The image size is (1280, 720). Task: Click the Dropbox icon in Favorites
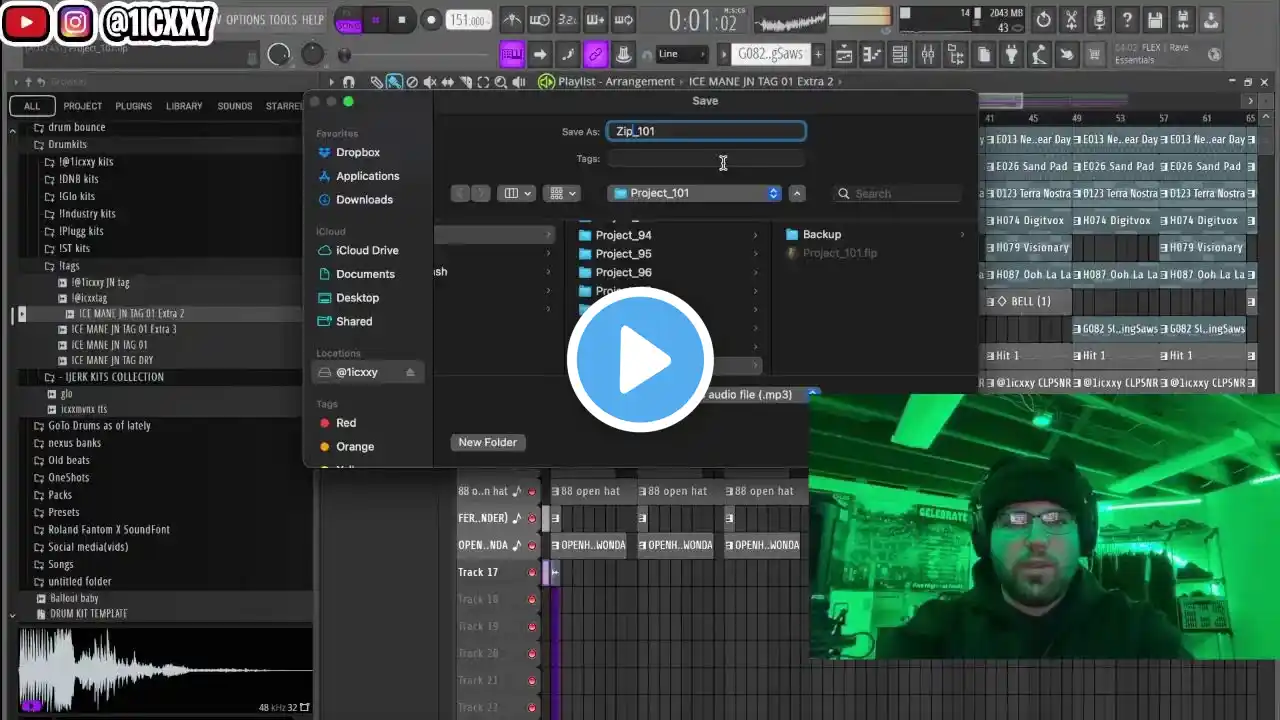tap(324, 152)
